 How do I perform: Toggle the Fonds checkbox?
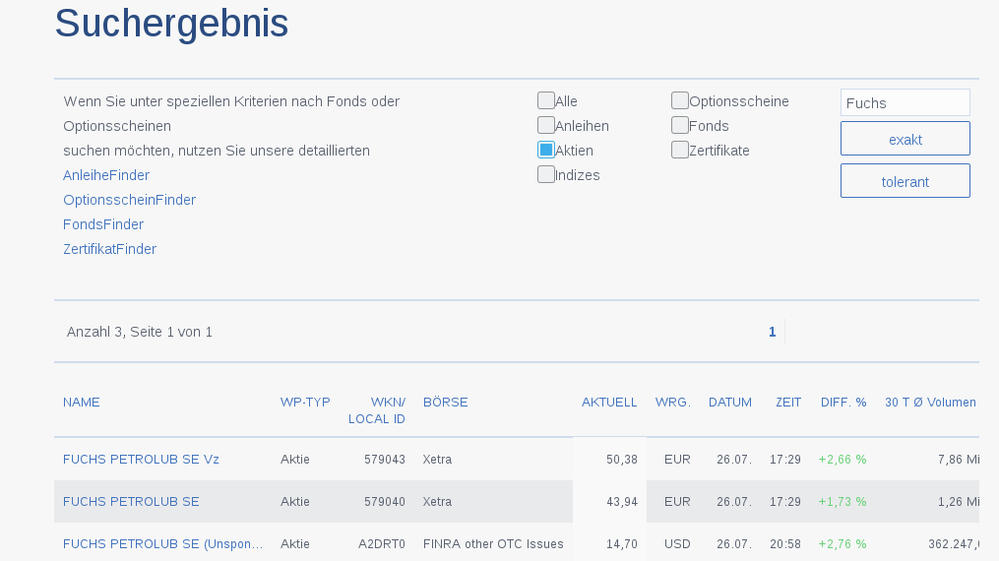pos(680,125)
